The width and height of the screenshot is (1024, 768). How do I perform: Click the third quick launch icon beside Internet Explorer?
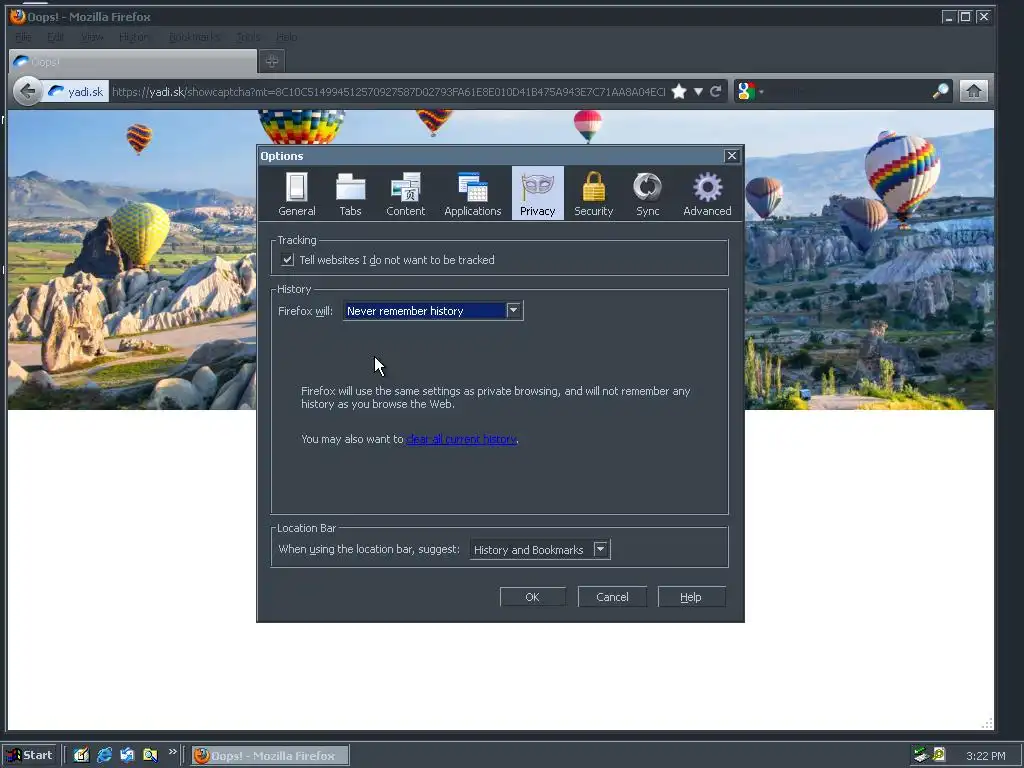tap(127, 755)
